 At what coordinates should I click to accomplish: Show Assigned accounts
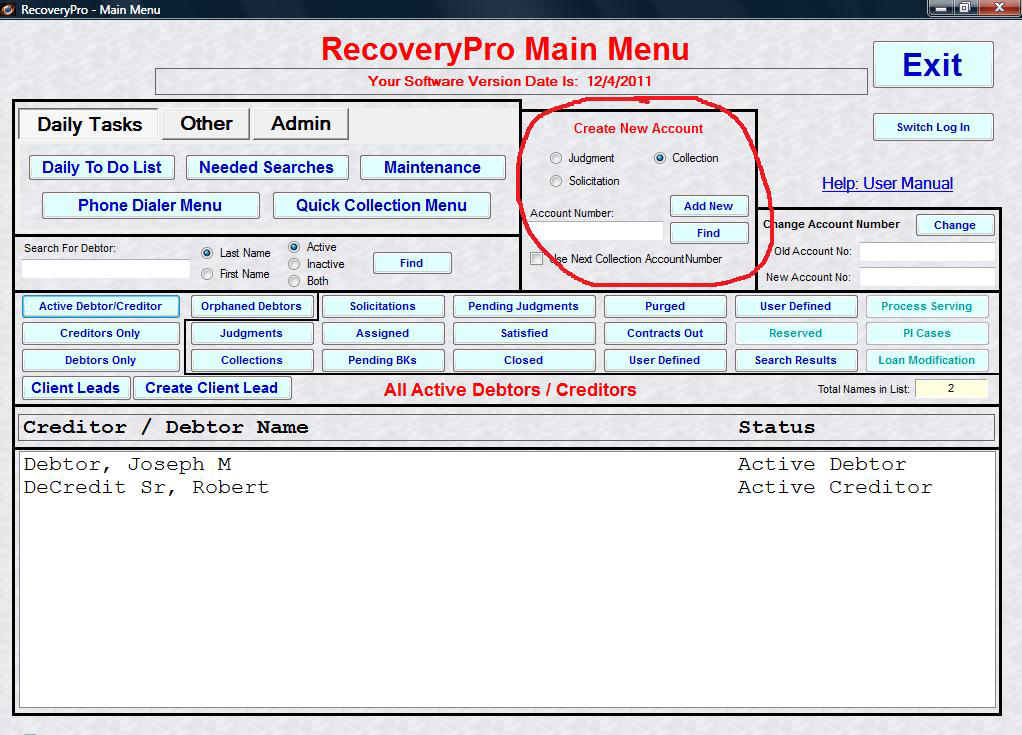383,333
